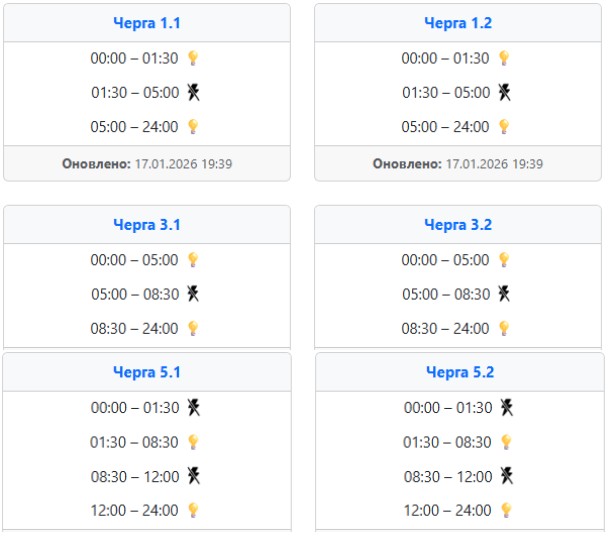Click lightbulb icon beside 05:00–24:00 in Черга 1.2
The image size is (611, 538).
point(505,126)
